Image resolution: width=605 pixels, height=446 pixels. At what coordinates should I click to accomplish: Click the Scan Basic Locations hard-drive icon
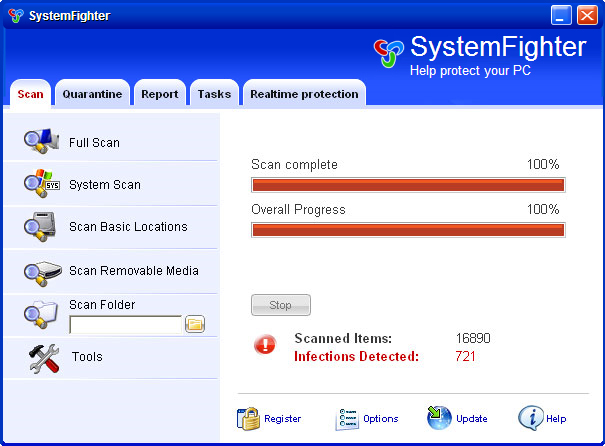[40, 226]
